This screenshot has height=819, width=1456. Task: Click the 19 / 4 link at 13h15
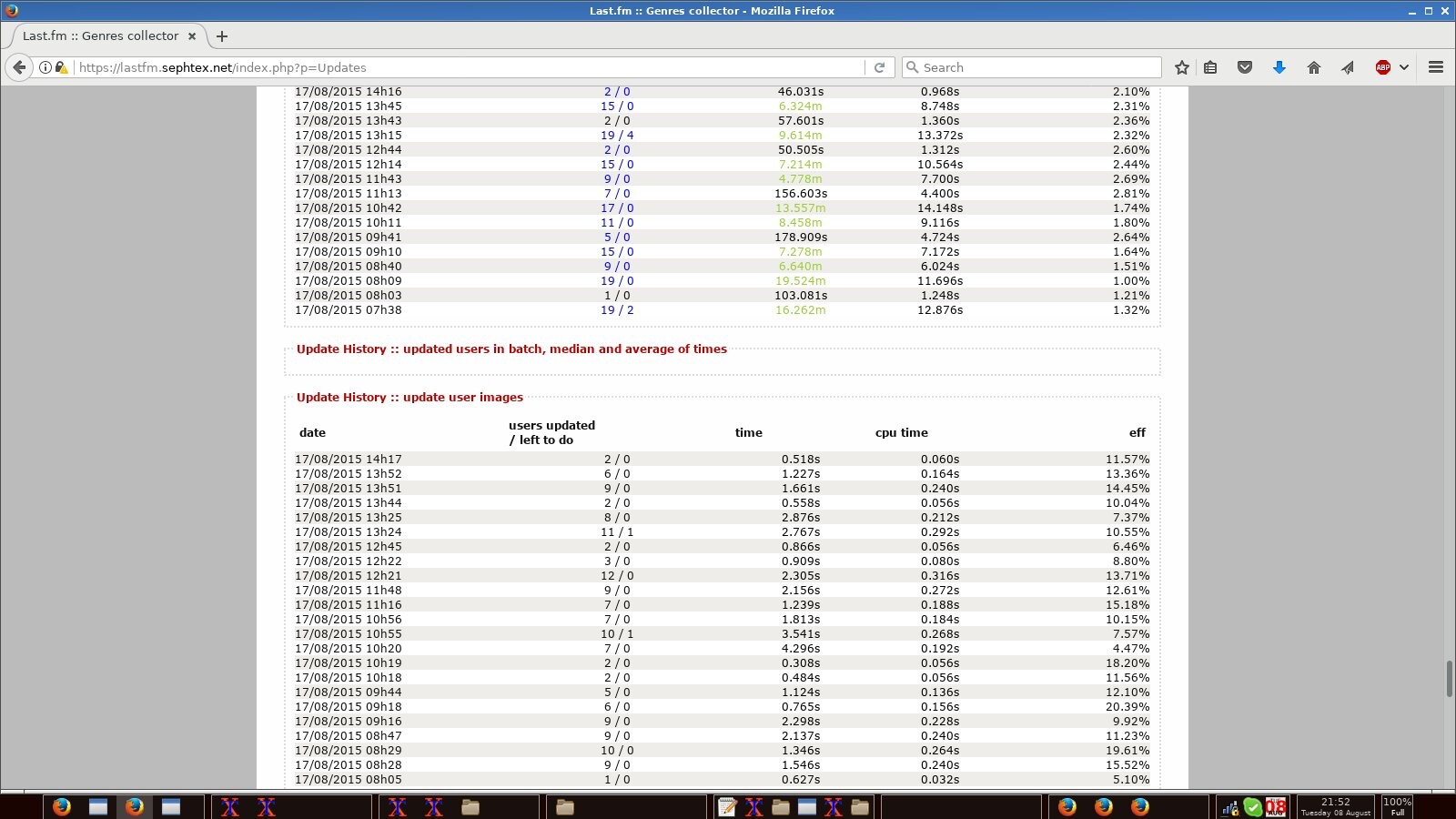coord(617,136)
